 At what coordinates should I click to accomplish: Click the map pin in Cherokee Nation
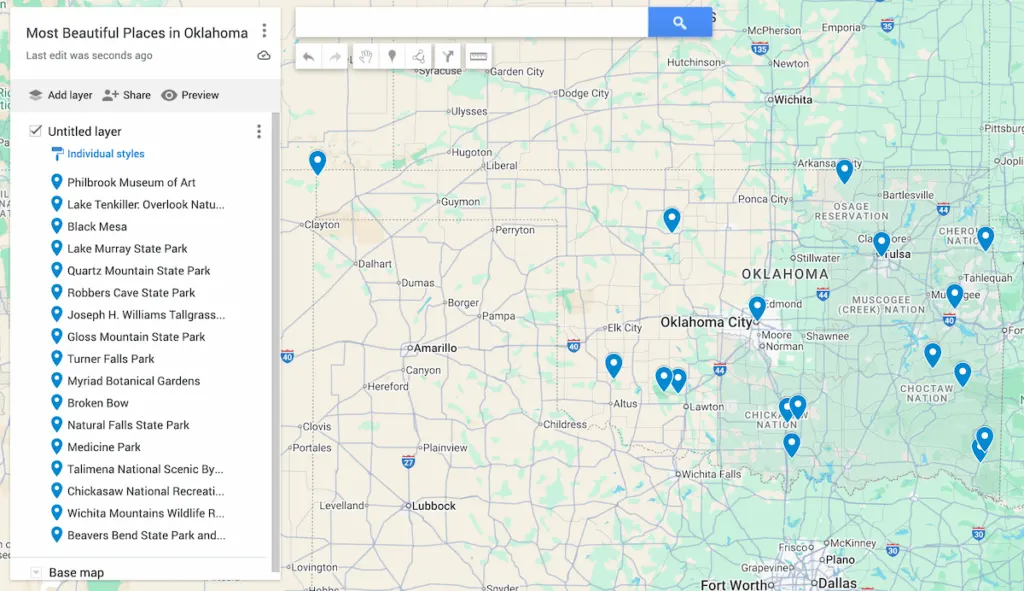985,238
